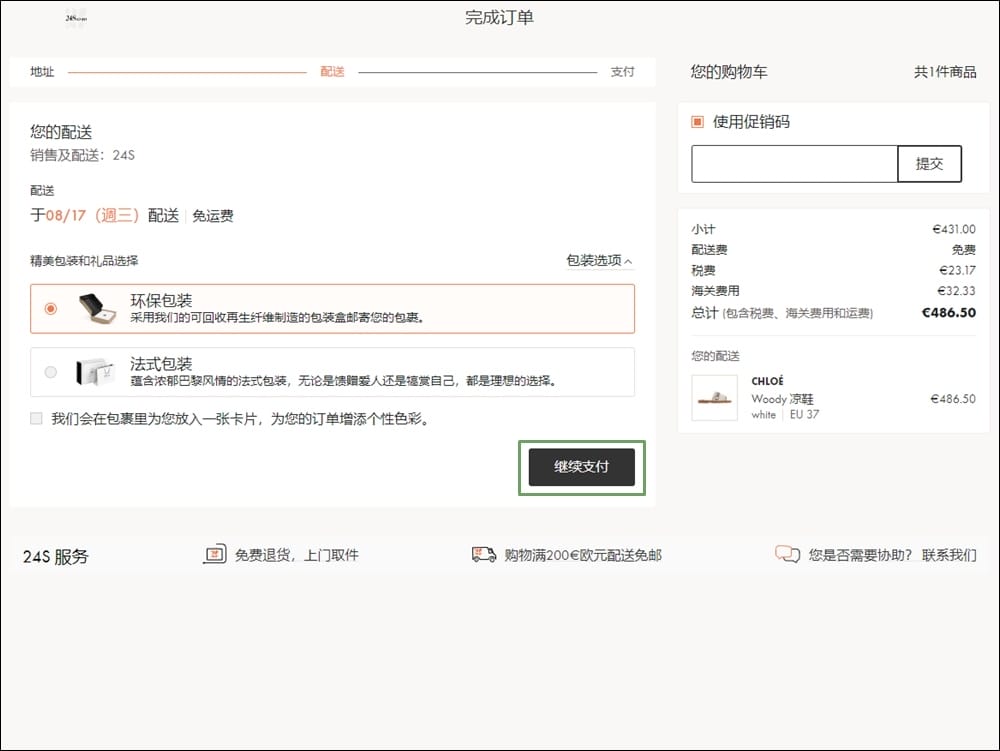Viewport: 1000px width, 751px height.
Task: Click the tax value €23.17
Action: point(957,270)
